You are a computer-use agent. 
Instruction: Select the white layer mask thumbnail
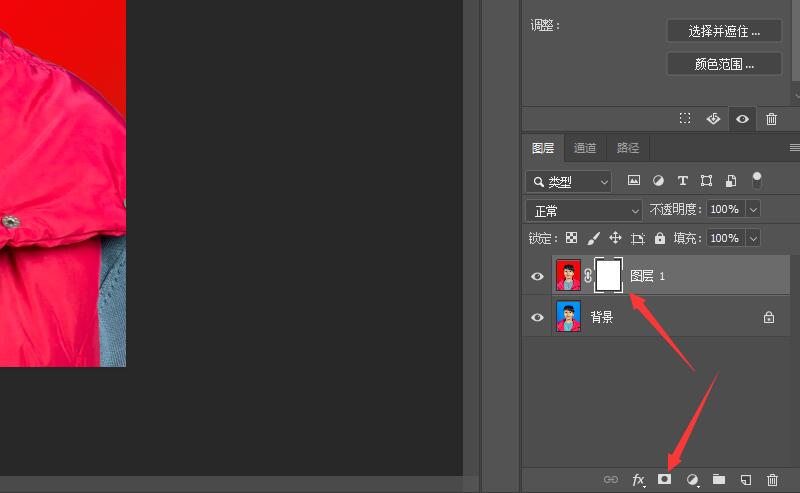[x=608, y=275]
